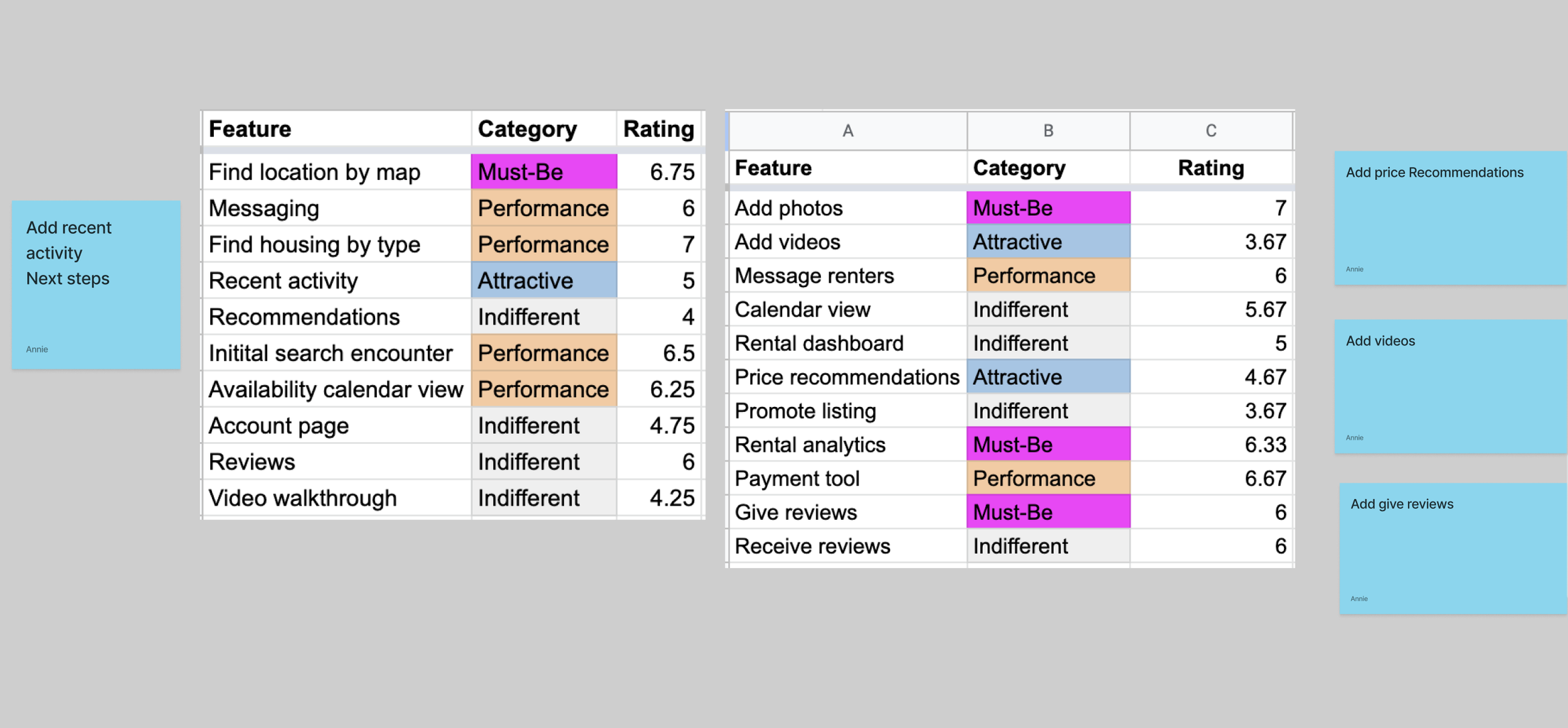
Task: Click blue Attractive cell beside Recent activity
Action: point(543,280)
